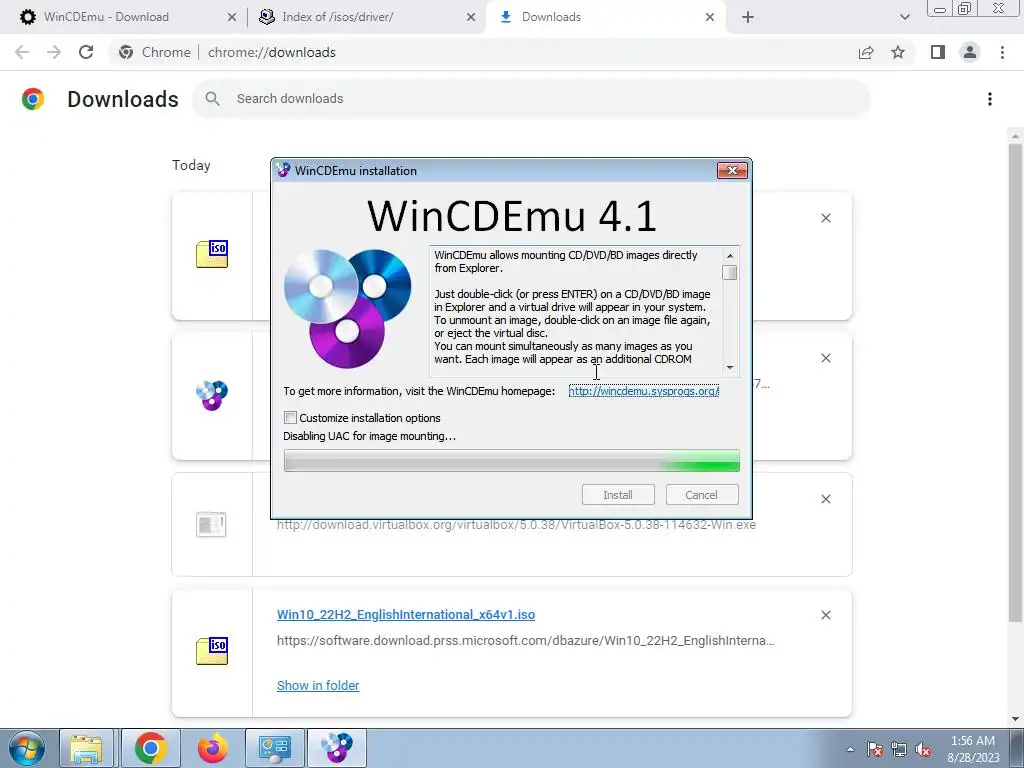
Task: Close the Downloads tab
Action: [x=710, y=17]
